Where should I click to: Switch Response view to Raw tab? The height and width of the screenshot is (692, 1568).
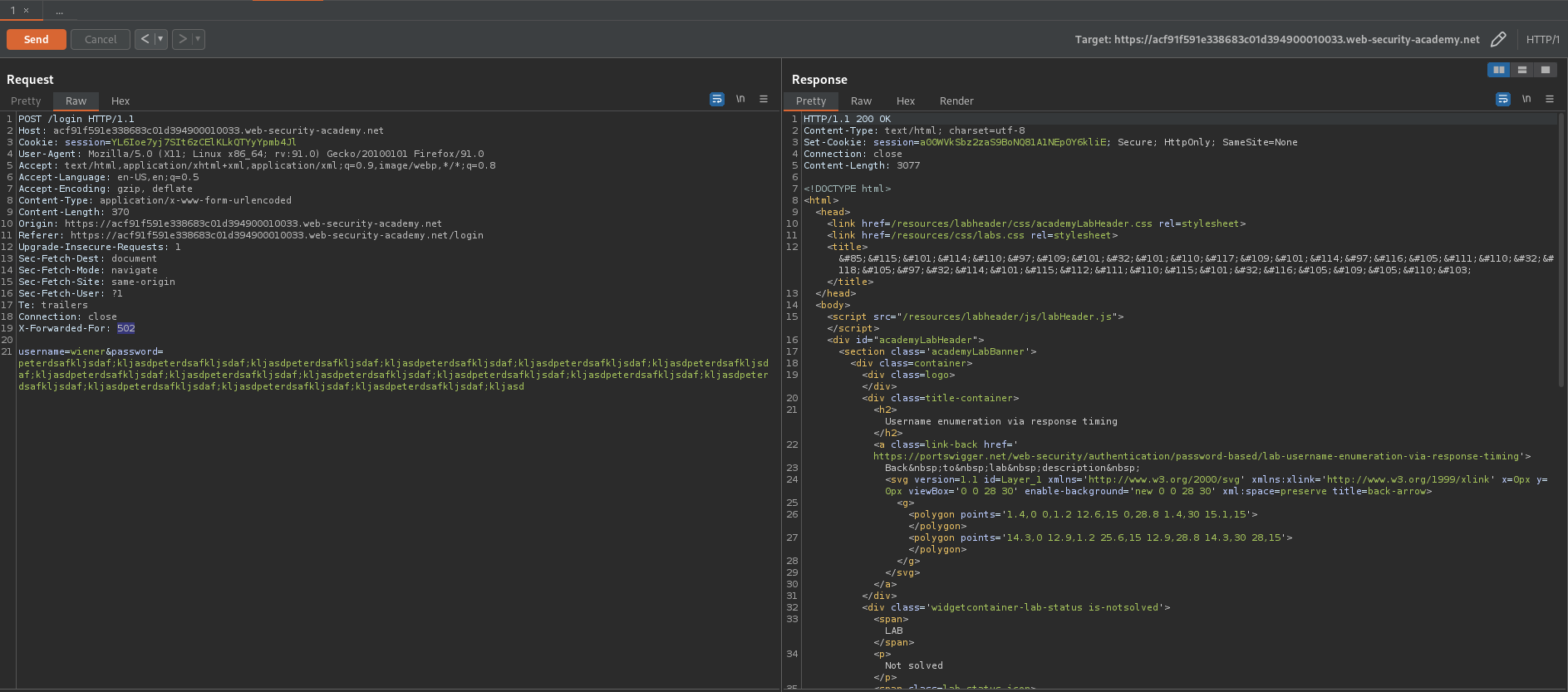861,101
